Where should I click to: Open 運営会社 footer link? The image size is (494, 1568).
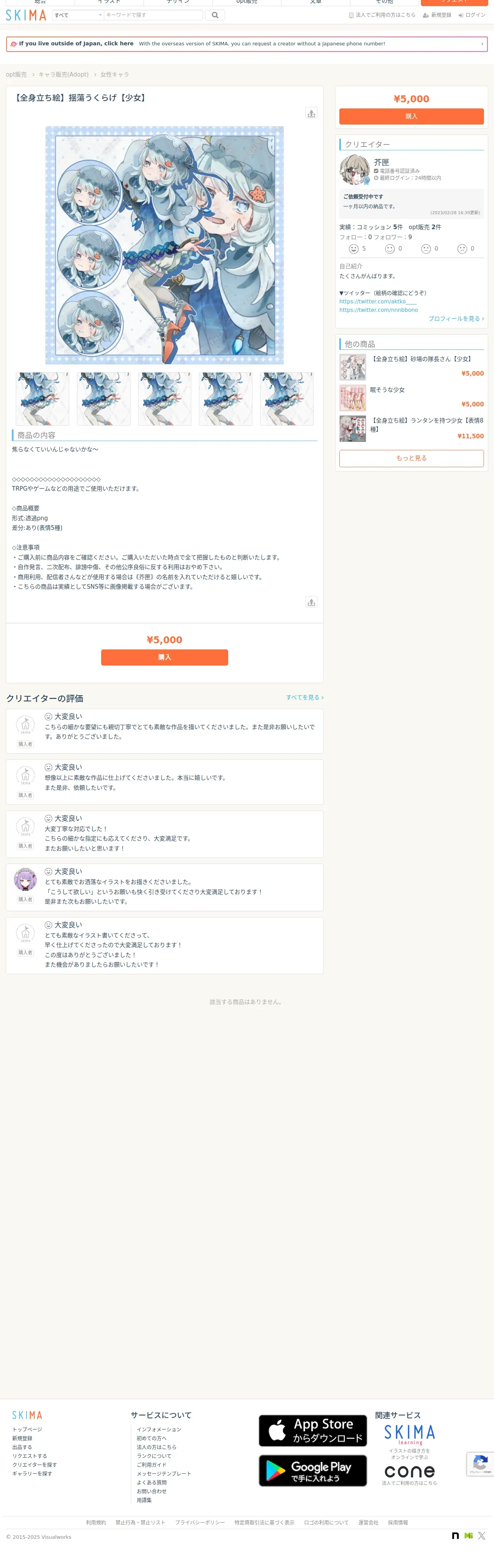point(368,1522)
